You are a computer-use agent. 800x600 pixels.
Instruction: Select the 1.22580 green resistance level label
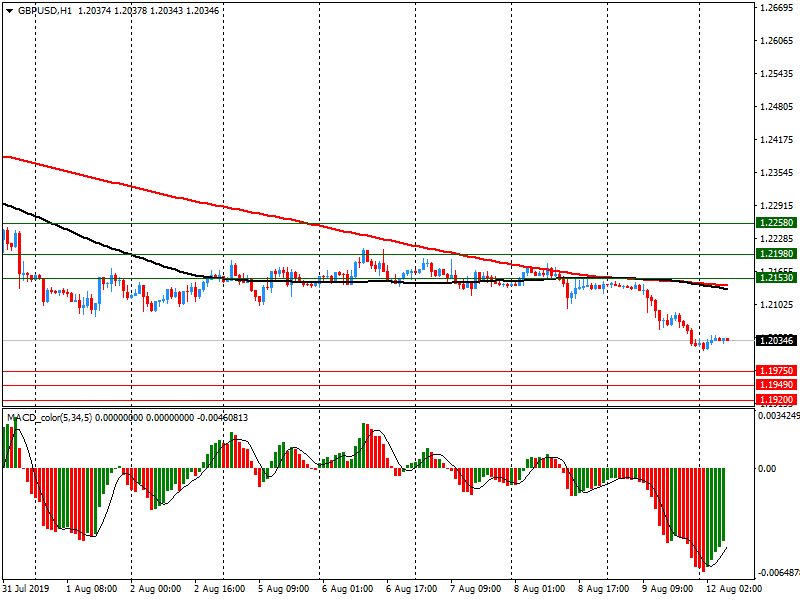777,223
